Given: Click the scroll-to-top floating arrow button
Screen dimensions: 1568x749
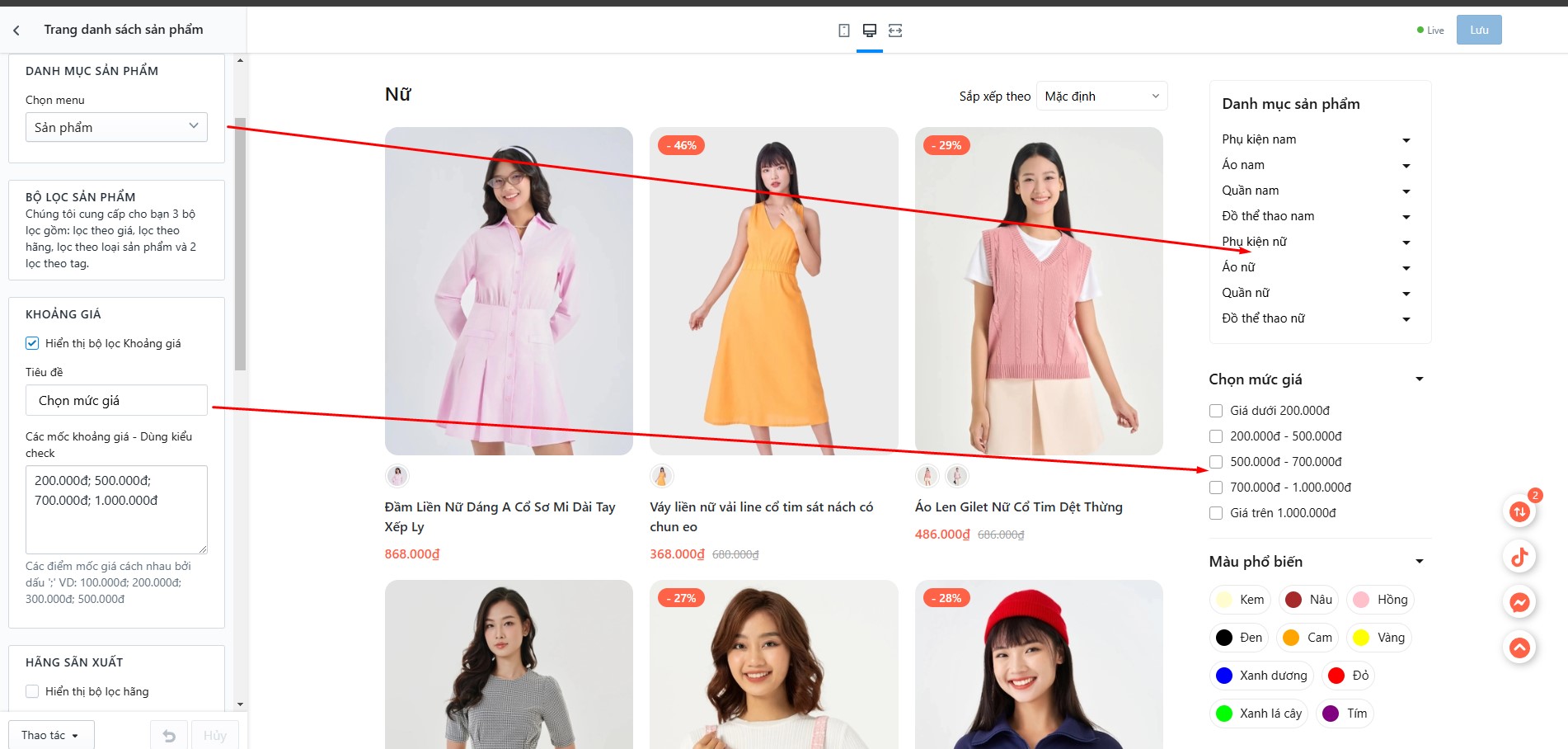Looking at the screenshot, I should click(x=1519, y=648).
